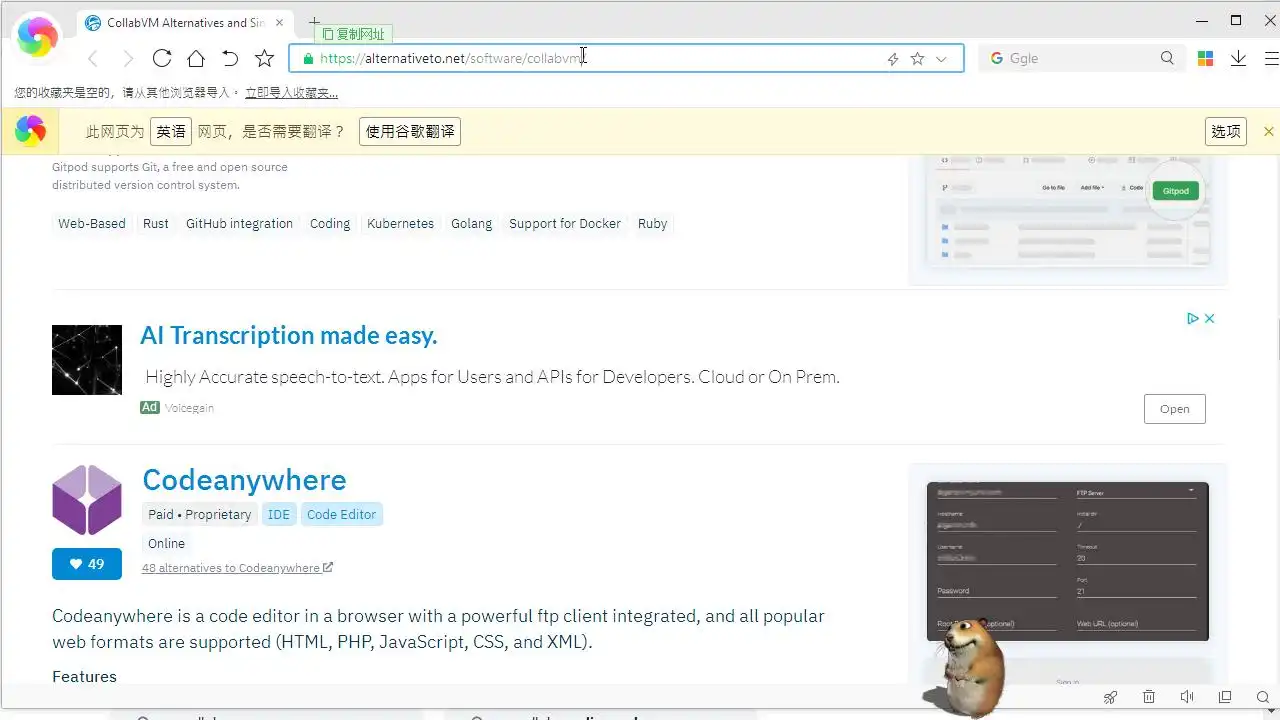Click the Open button on the ad
This screenshot has height=720, width=1280.
1174,409
